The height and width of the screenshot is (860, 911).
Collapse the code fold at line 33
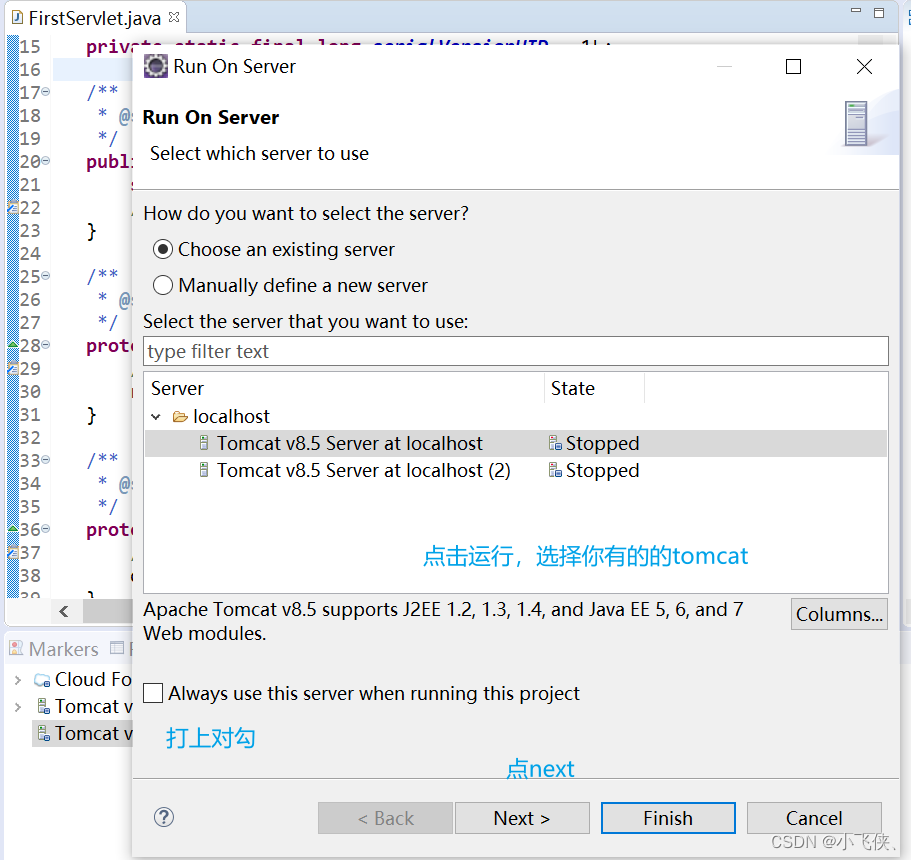[45, 460]
